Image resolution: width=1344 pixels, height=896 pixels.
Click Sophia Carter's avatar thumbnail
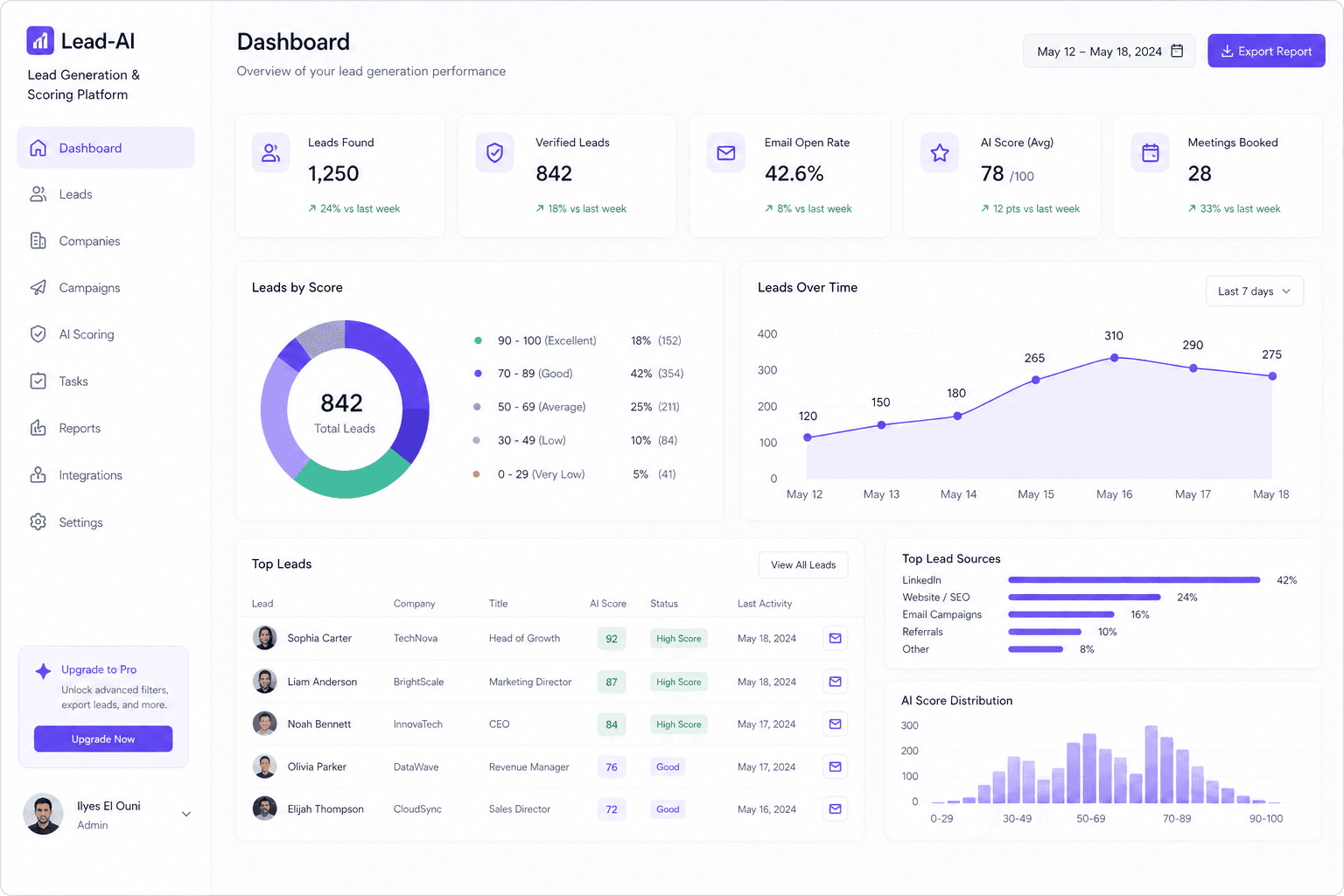point(264,638)
